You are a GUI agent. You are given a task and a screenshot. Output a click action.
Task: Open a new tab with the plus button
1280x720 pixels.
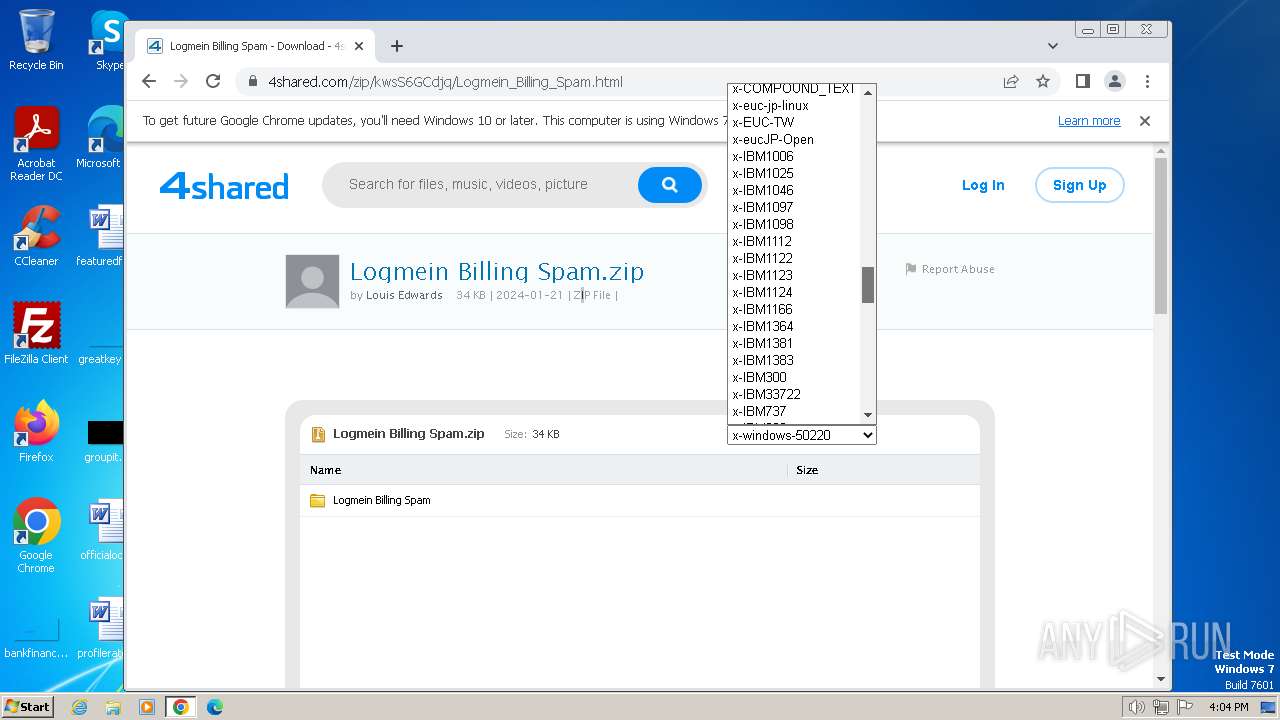[397, 46]
